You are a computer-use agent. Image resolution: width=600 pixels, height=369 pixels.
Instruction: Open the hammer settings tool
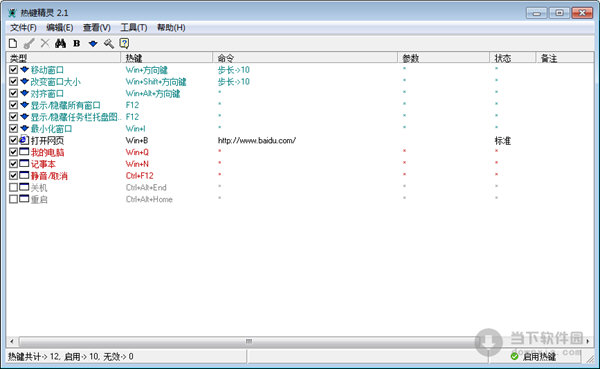coord(109,43)
